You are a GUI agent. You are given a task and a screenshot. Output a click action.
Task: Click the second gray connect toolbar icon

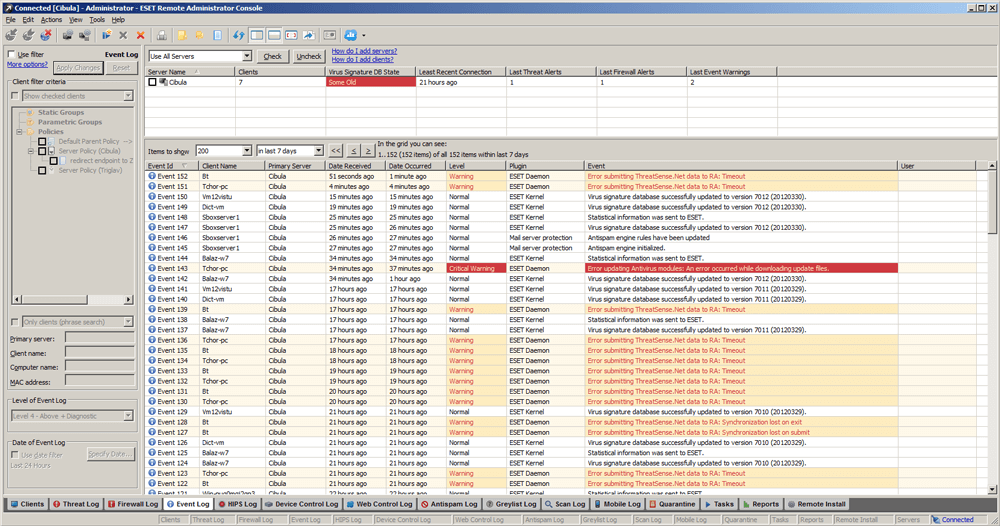28,35
